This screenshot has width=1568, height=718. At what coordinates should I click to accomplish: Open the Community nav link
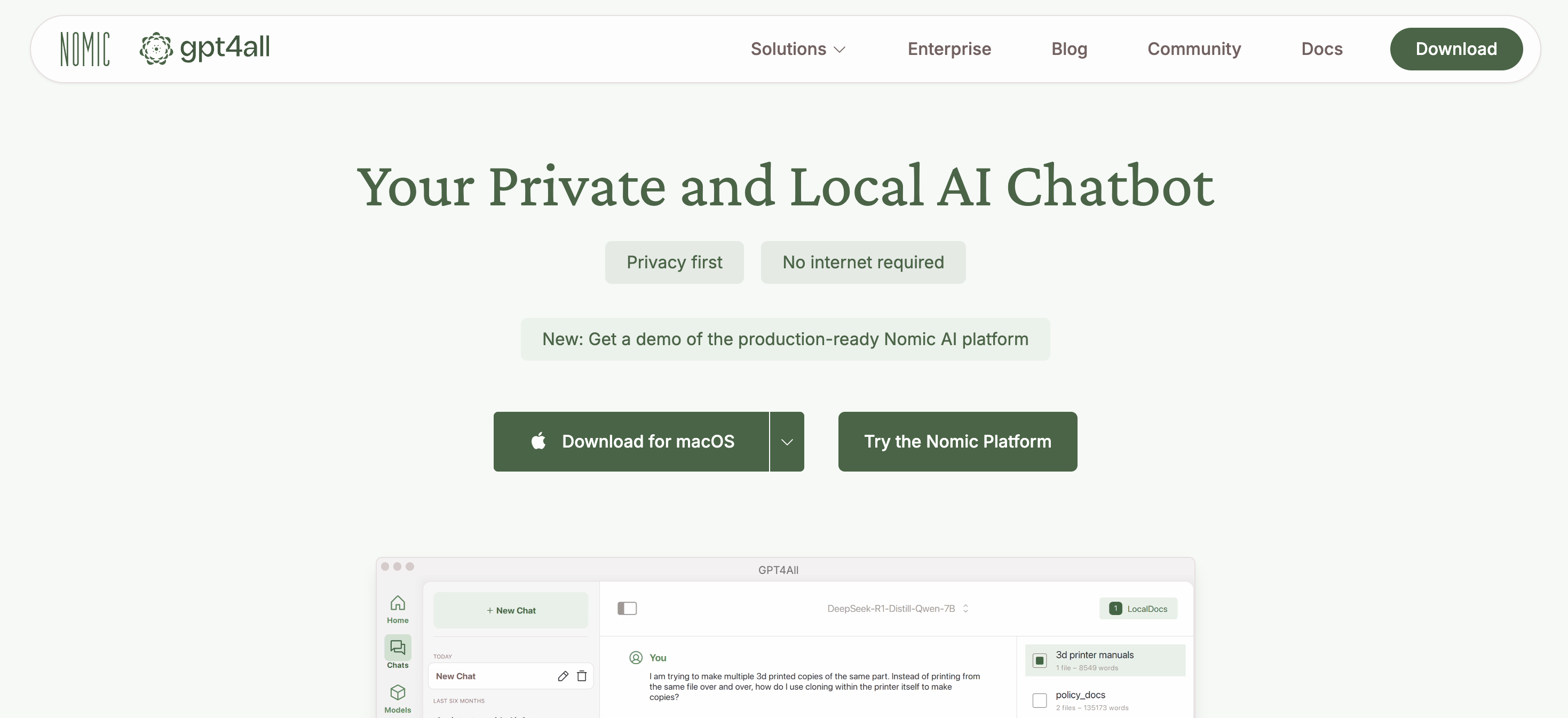1194,49
